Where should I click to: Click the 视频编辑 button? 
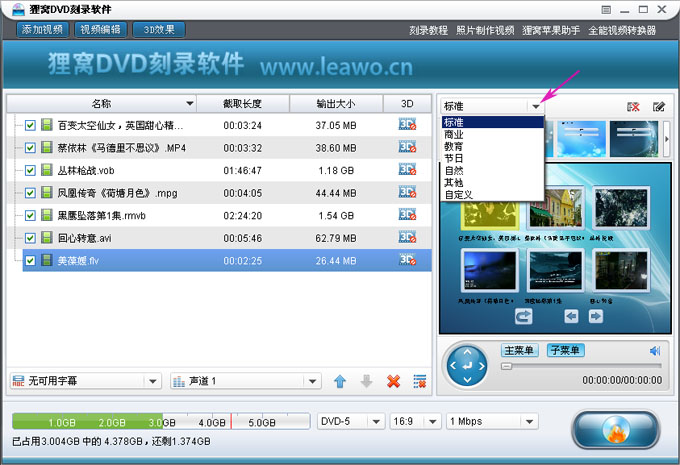[x=101, y=29]
